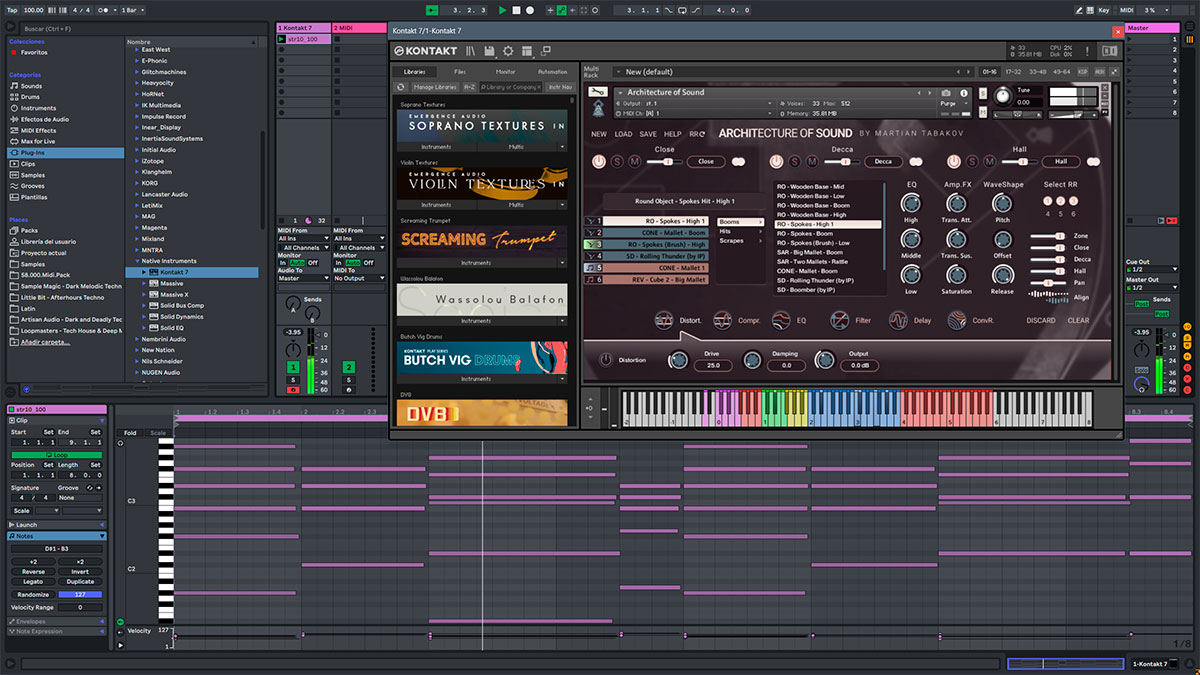Screen dimensions: 1200x675
Task: Click the snapshot camera icon
Action: [946, 92]
